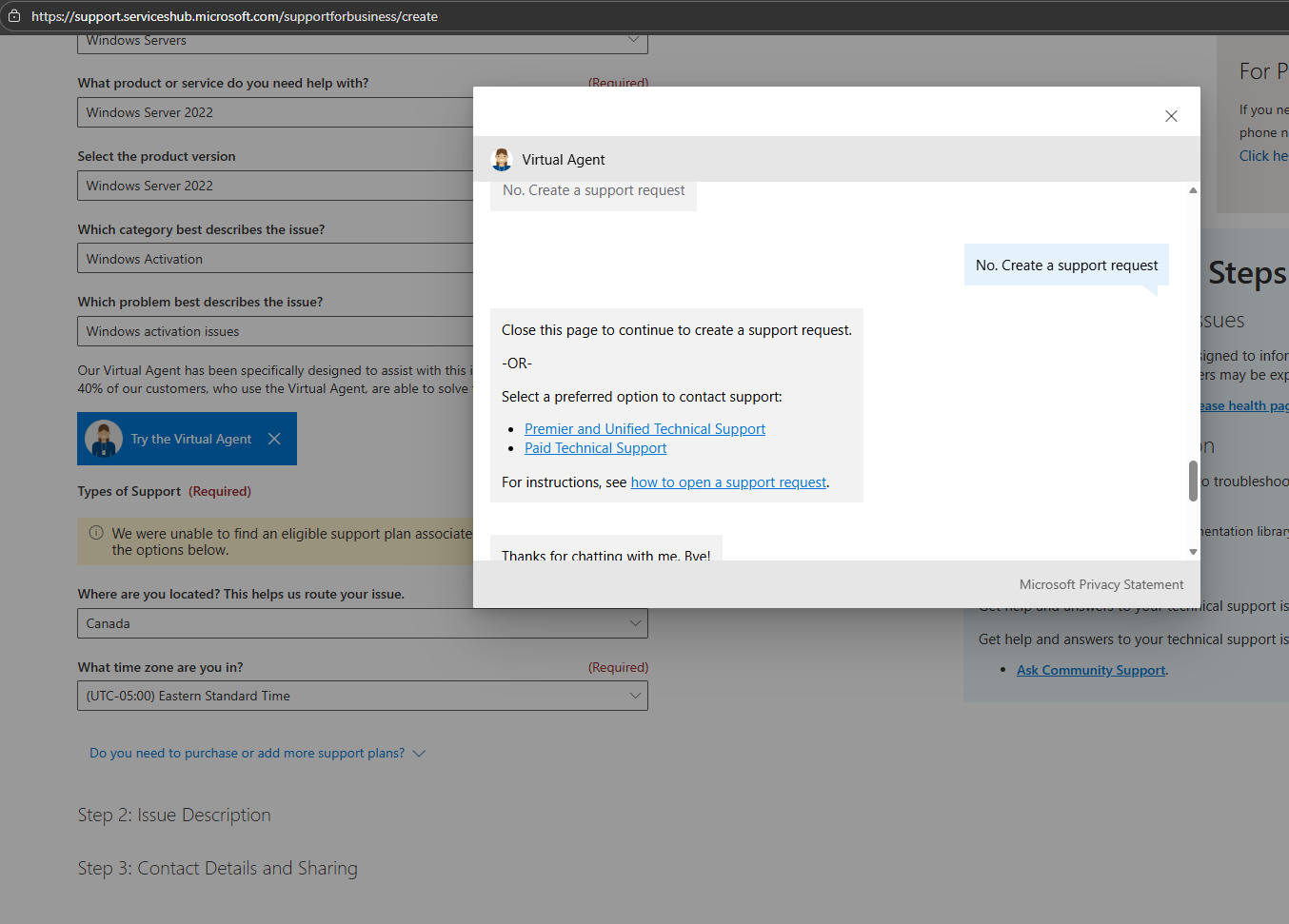This screenshot has height=924, width=1289.
Task: Dismiss the Try the Virtual Agent banner X
Action: pyautogui.click(x=274, y=439)
